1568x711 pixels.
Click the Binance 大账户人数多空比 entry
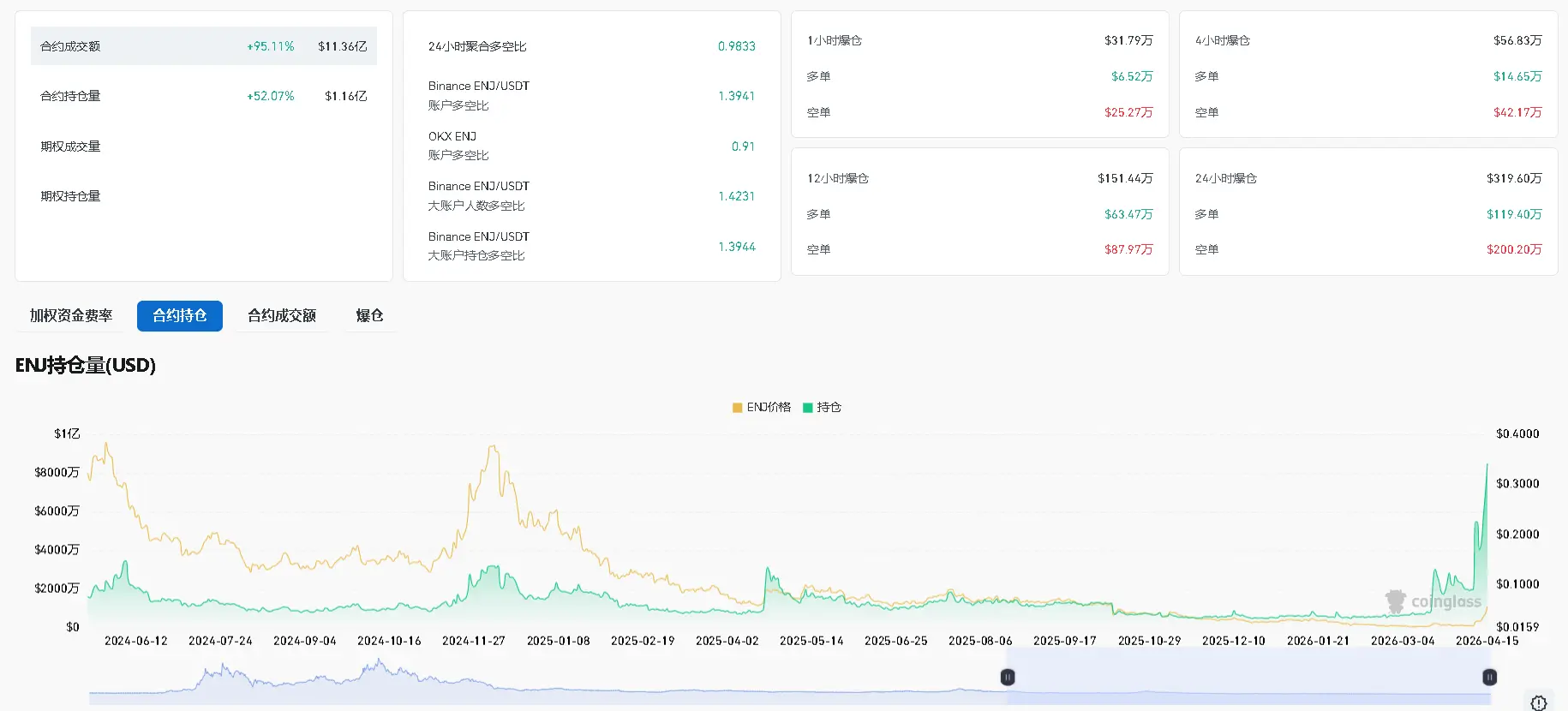pyautogui.click(x=591, y=196)
